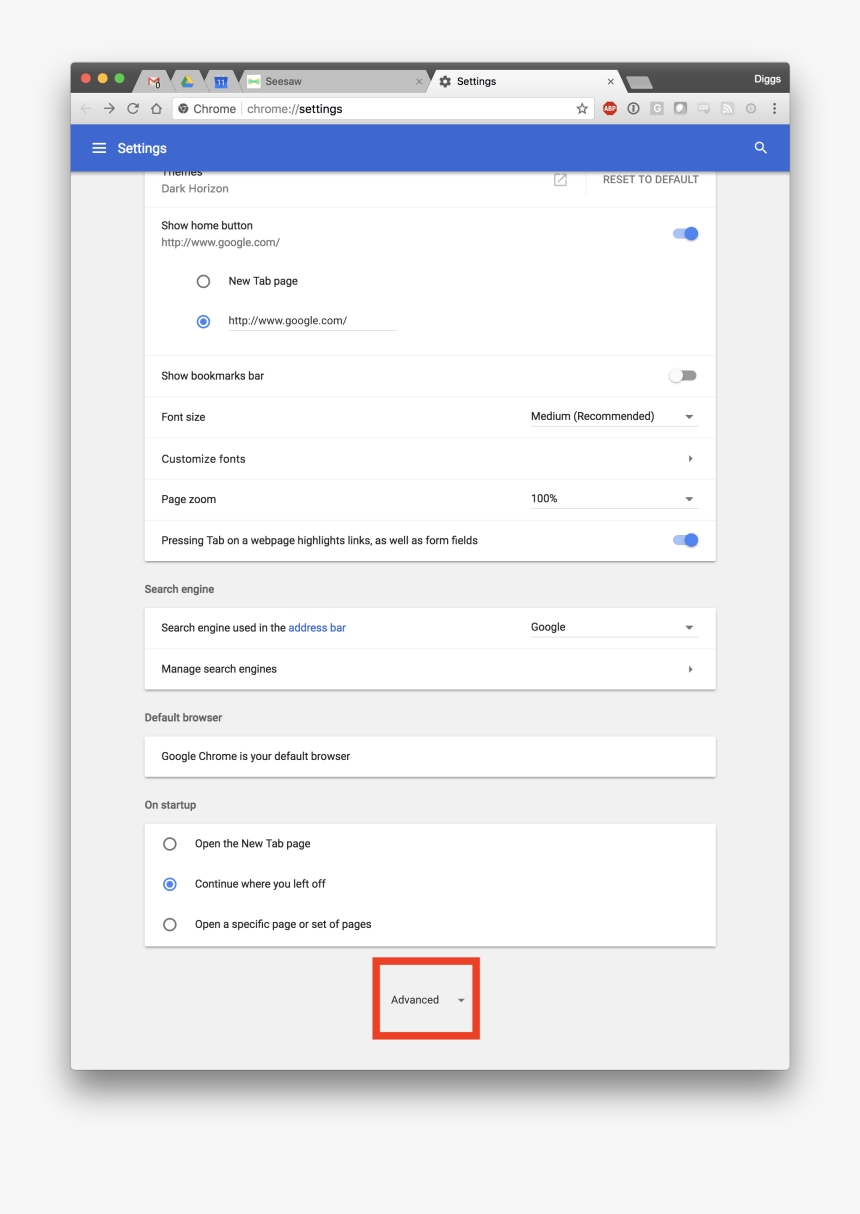The height and width of the screenshot is (1214, 860).
Task: Click the gray round extension icon
Action: (751, 109)
